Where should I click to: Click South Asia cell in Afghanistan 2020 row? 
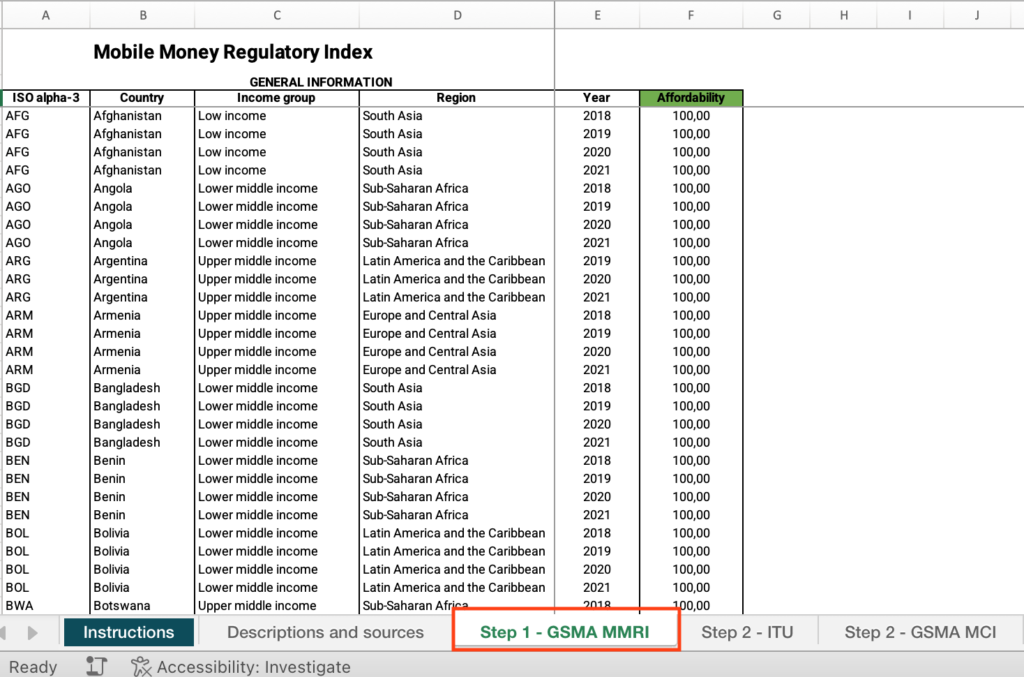pos(456,152)
